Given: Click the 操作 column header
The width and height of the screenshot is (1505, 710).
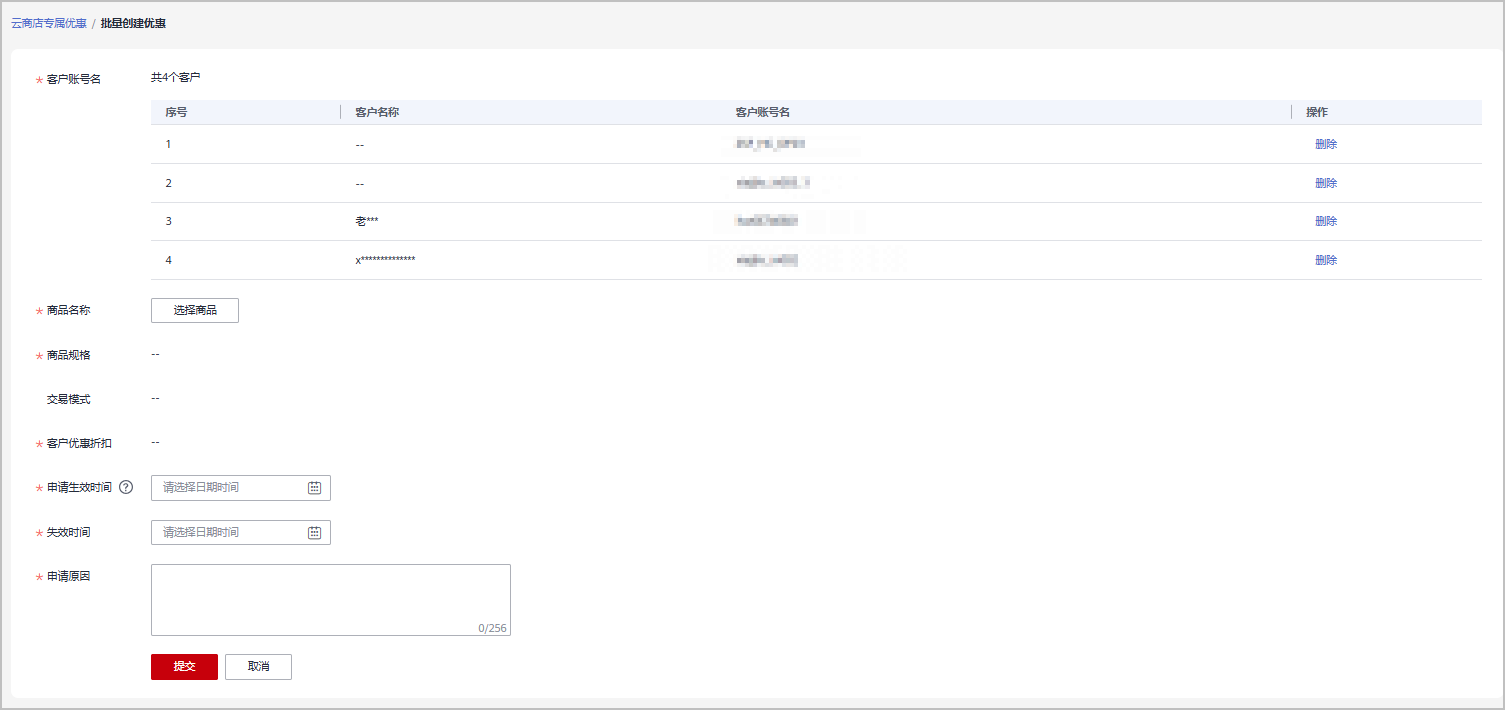Looking at the screenshot, I should [x=1317, y=112].
